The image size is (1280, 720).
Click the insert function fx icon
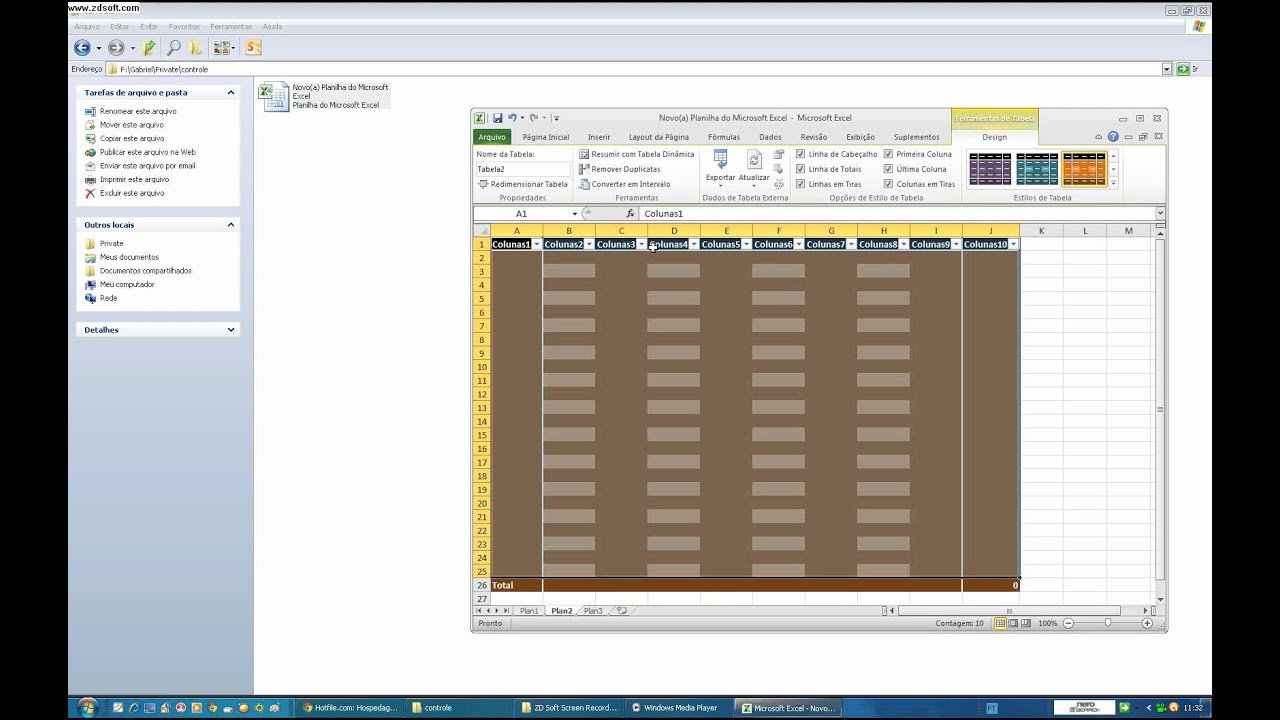pyautogui.click(x=630, y=213)
